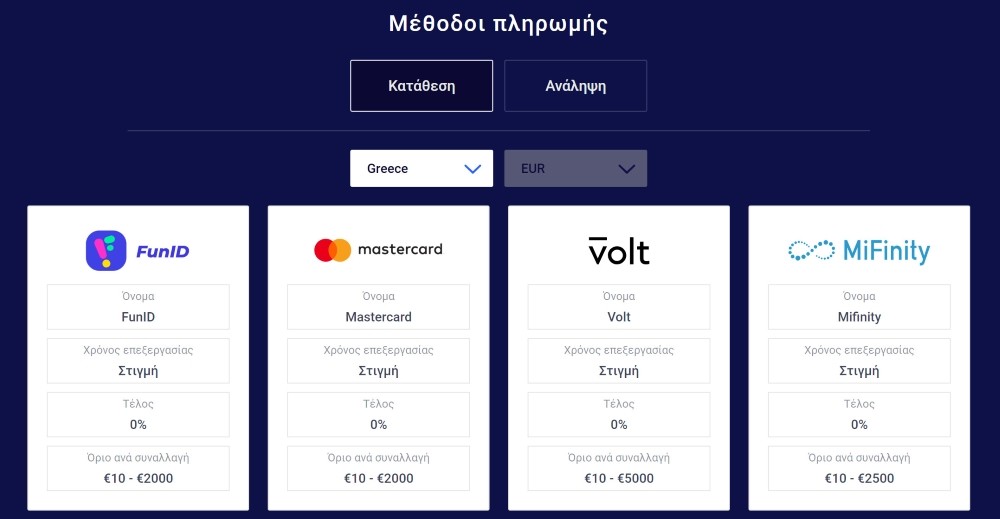The image size is (1000, 519).
Task: Click the Volt logo
Action: tap(619, 250)
